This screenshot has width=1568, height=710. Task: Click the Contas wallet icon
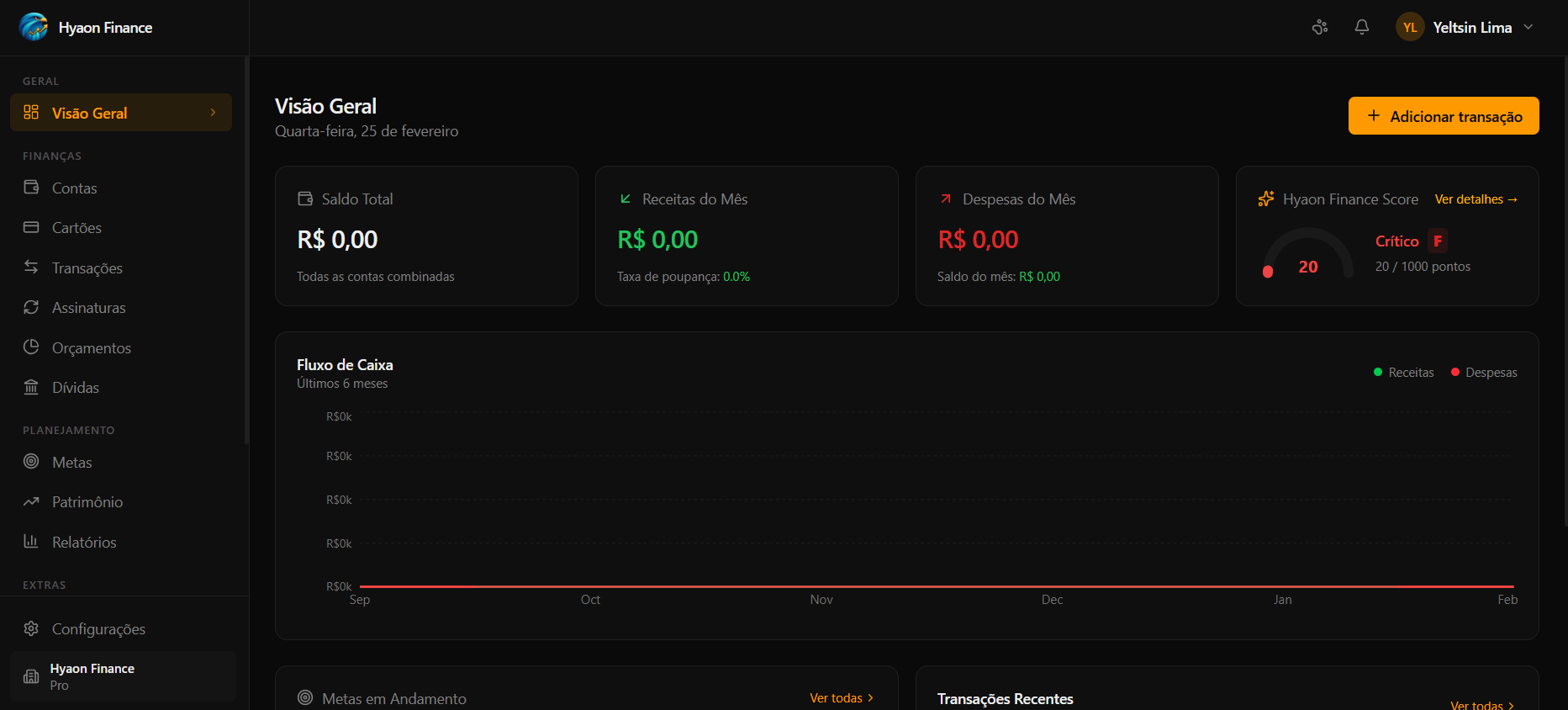point(31,187)
